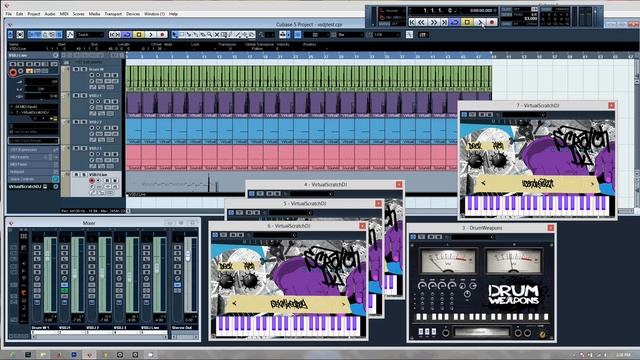Click VirtualScratchDJ label in Inspector

(x=25, y=187)
